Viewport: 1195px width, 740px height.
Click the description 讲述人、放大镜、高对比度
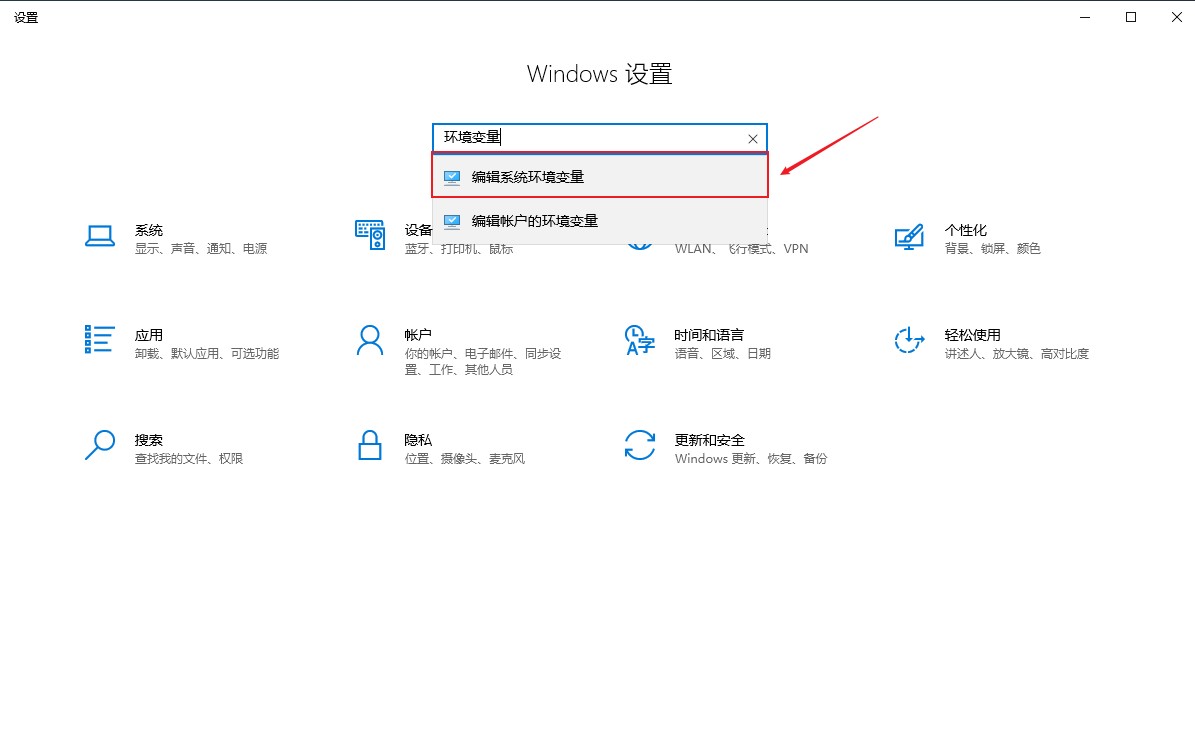(1017, 354)
